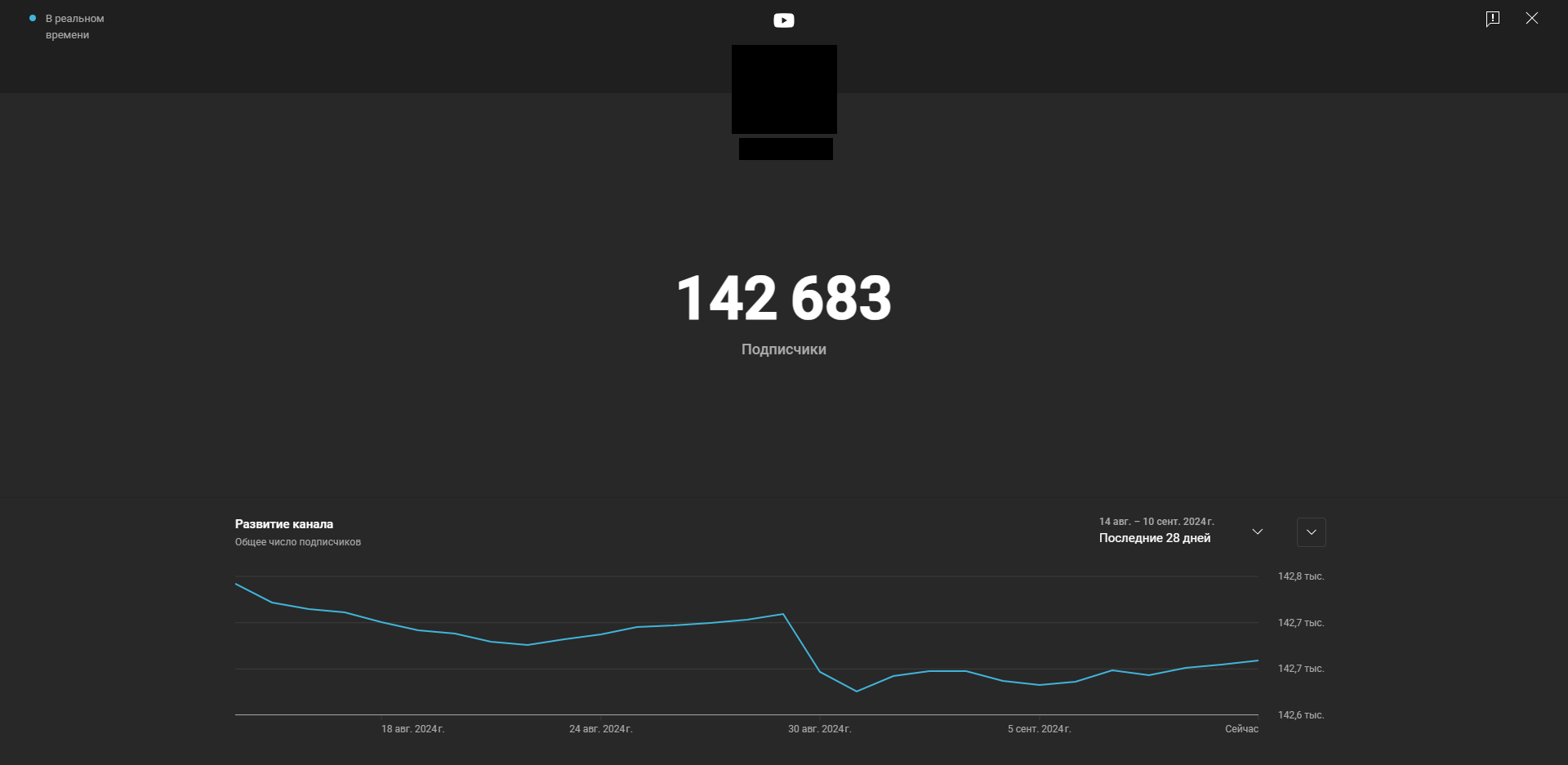
Task: Click the '18 авг. 2024 г.' axis label
Action: (x=412, y=729)
